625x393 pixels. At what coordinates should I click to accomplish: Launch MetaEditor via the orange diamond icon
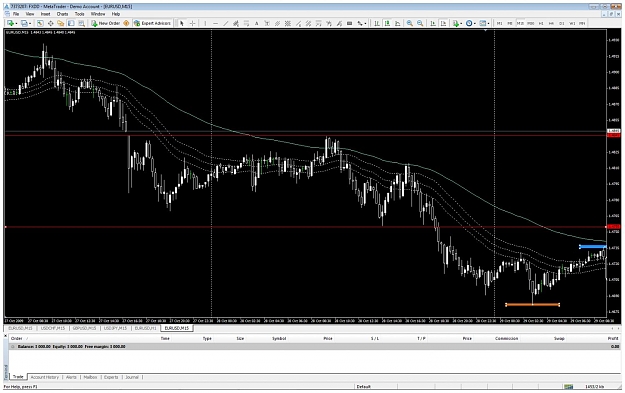click(x=126, y=23)
